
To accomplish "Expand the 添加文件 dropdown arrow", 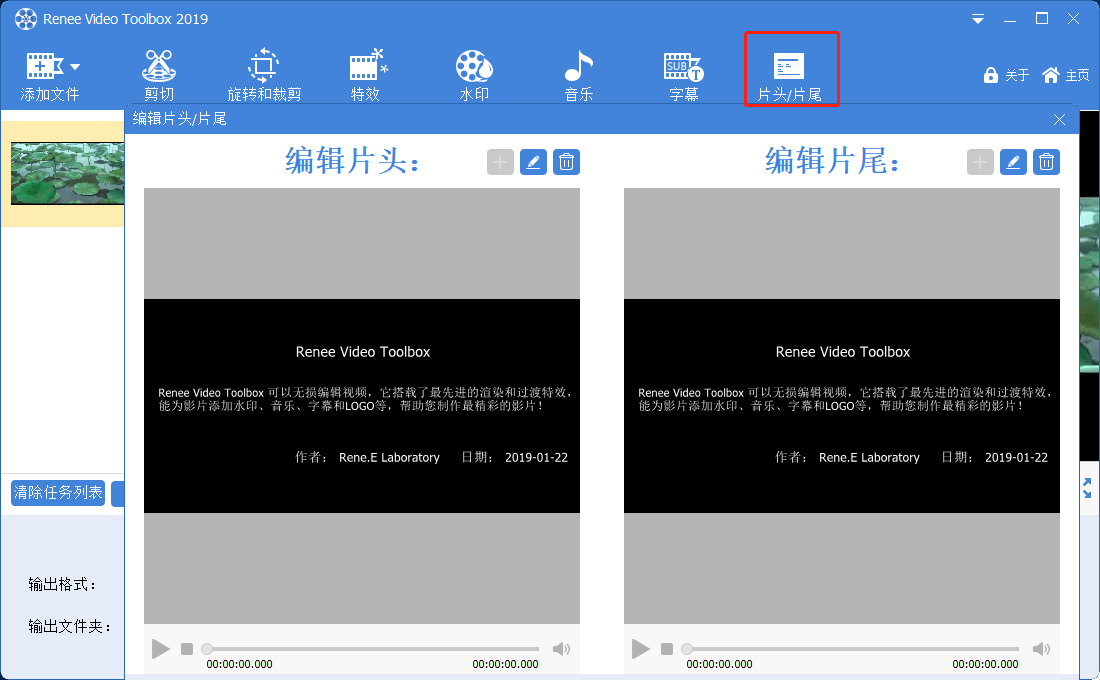I will 75,67.
